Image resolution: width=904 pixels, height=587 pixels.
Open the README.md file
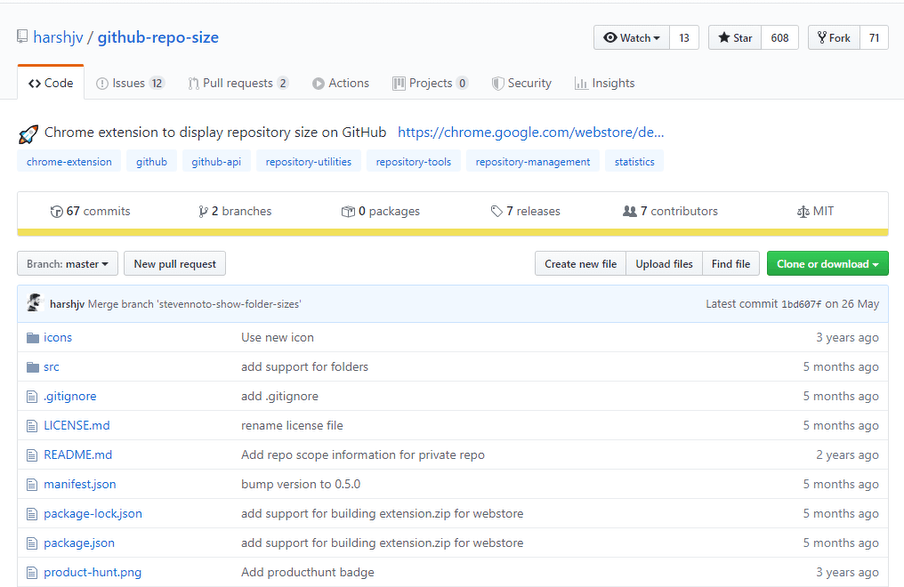coord(78,455)
